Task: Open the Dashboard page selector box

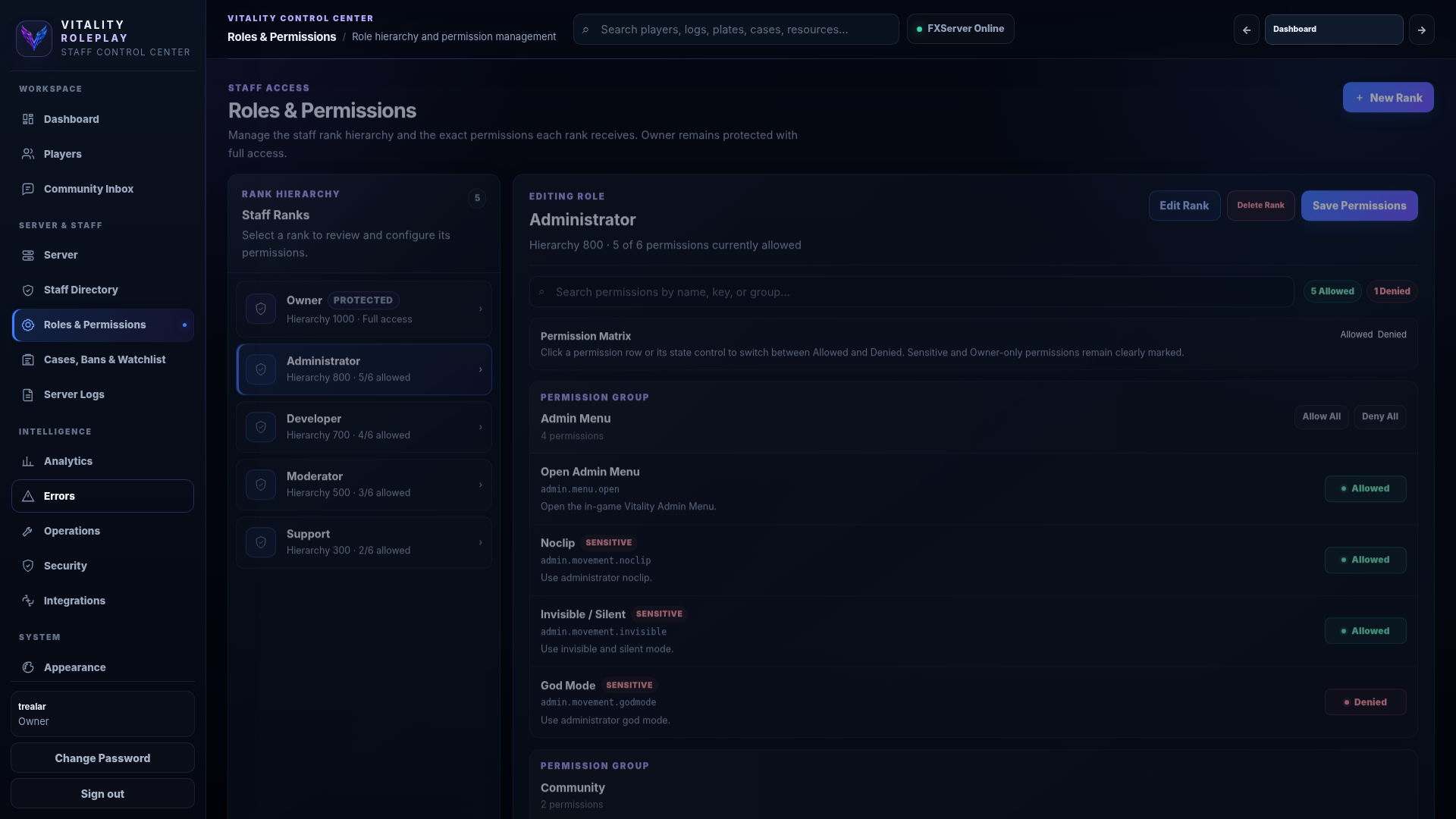Action: click(1333, 30)
